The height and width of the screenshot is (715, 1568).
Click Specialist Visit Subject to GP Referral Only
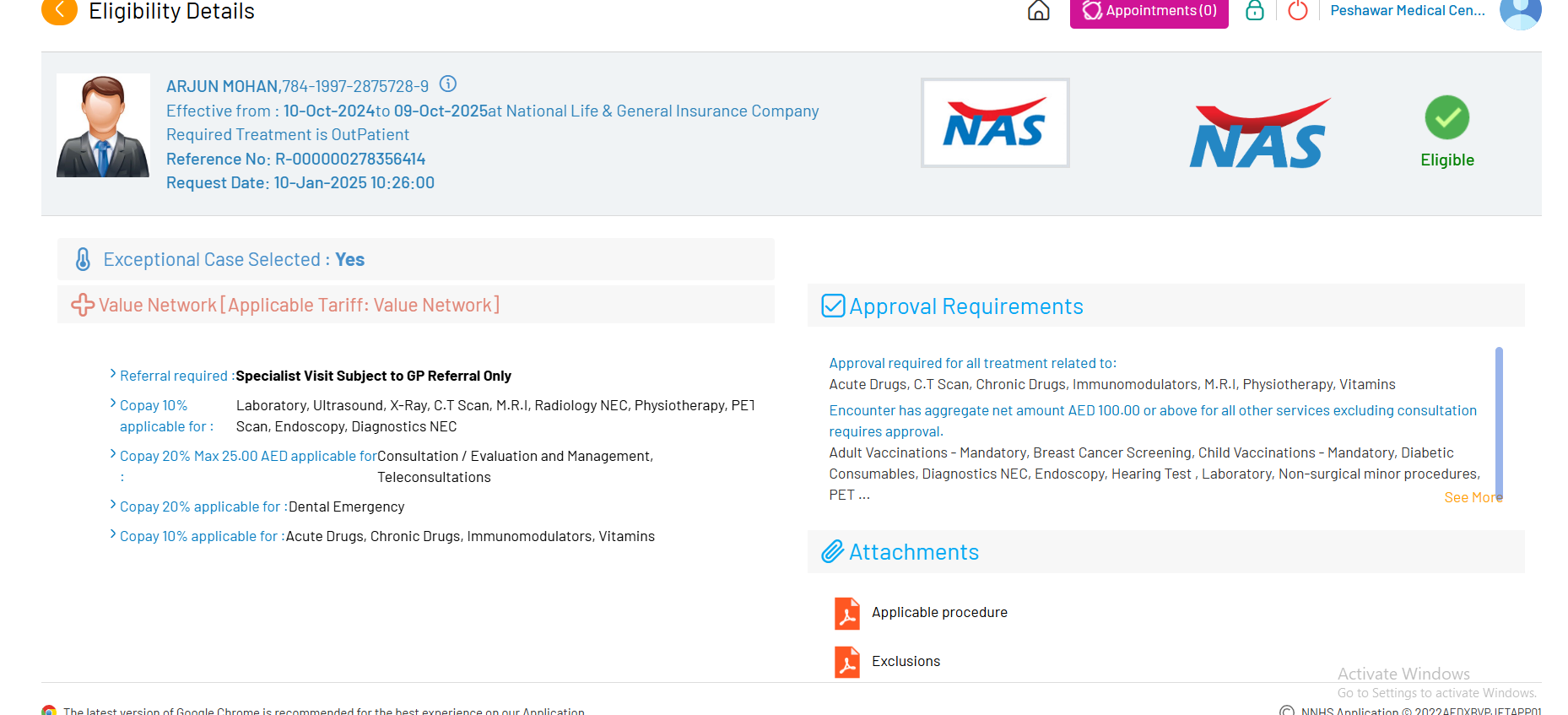[x=374, y=376]
